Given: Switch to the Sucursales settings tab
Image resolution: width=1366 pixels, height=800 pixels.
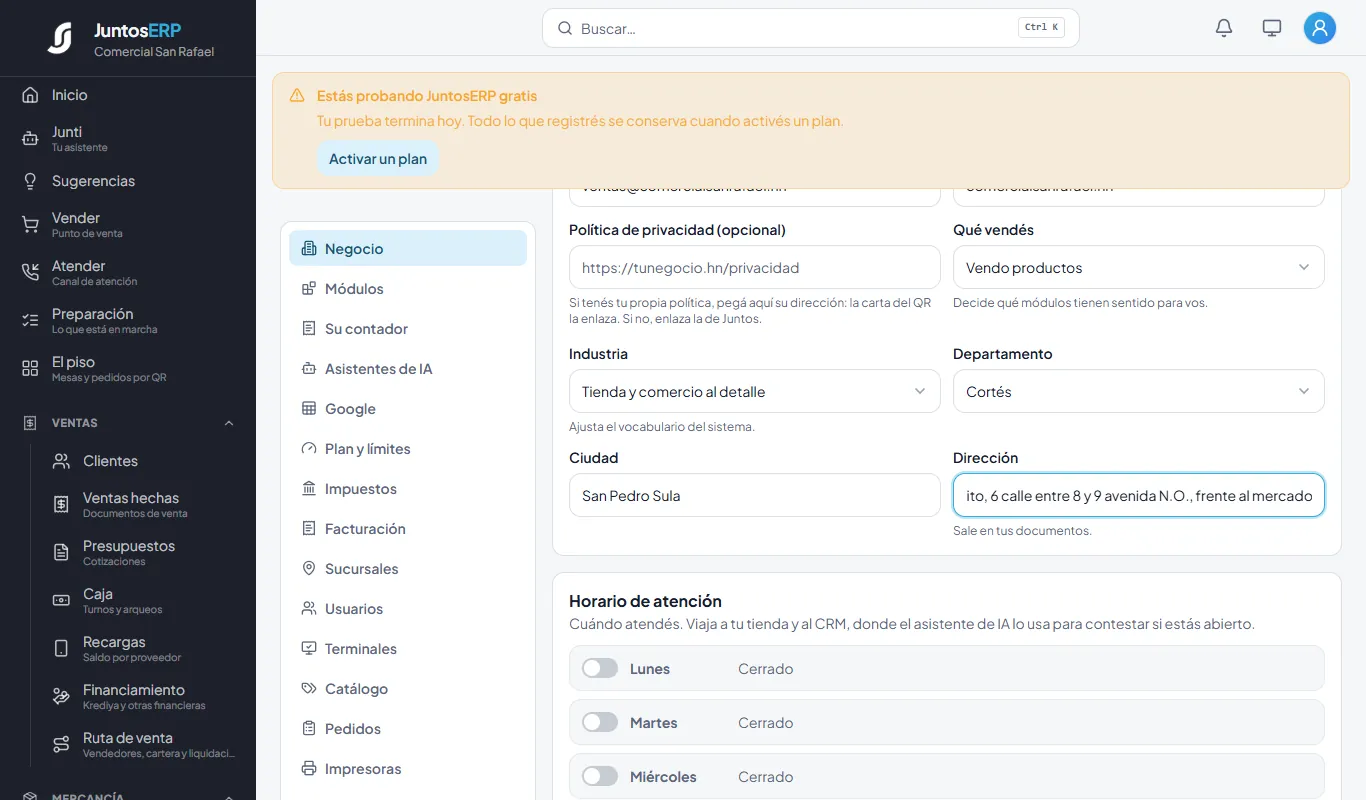Looking at the screenshot, I should coord(408,569).
